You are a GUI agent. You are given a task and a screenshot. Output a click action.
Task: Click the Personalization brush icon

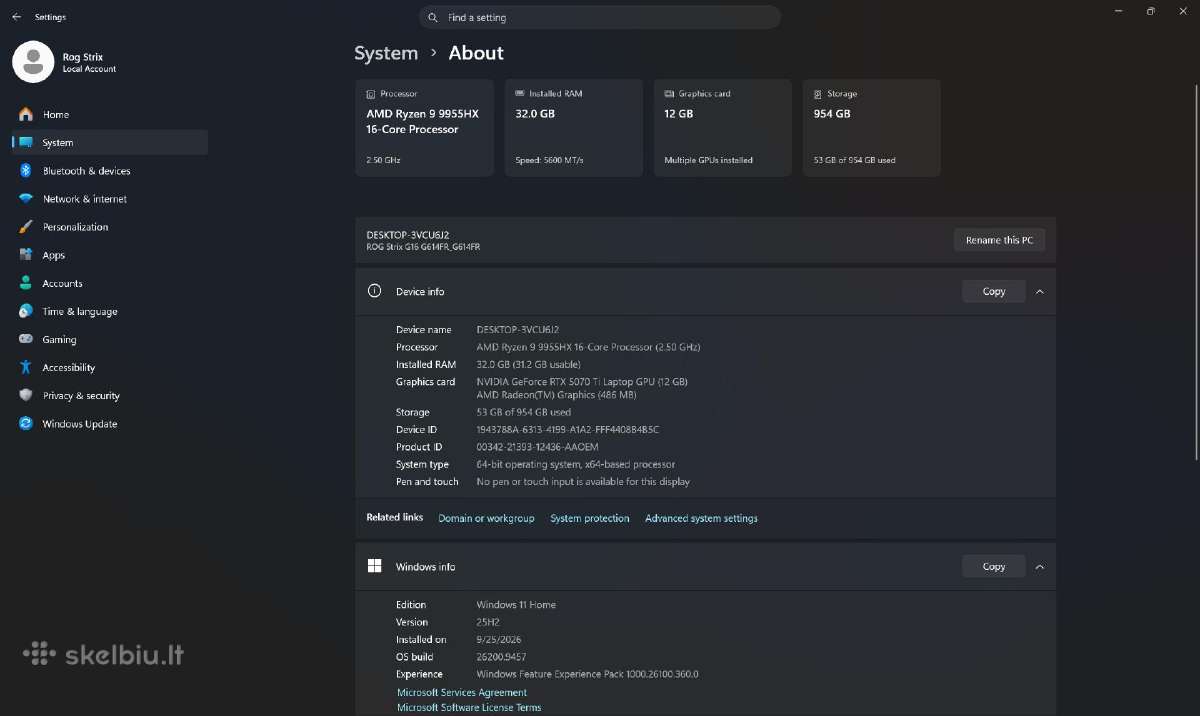point(26,227)
